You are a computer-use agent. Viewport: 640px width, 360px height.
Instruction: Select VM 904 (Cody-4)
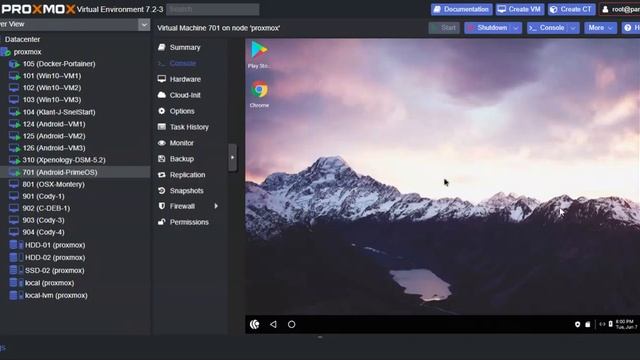click(x=43, y=232)
